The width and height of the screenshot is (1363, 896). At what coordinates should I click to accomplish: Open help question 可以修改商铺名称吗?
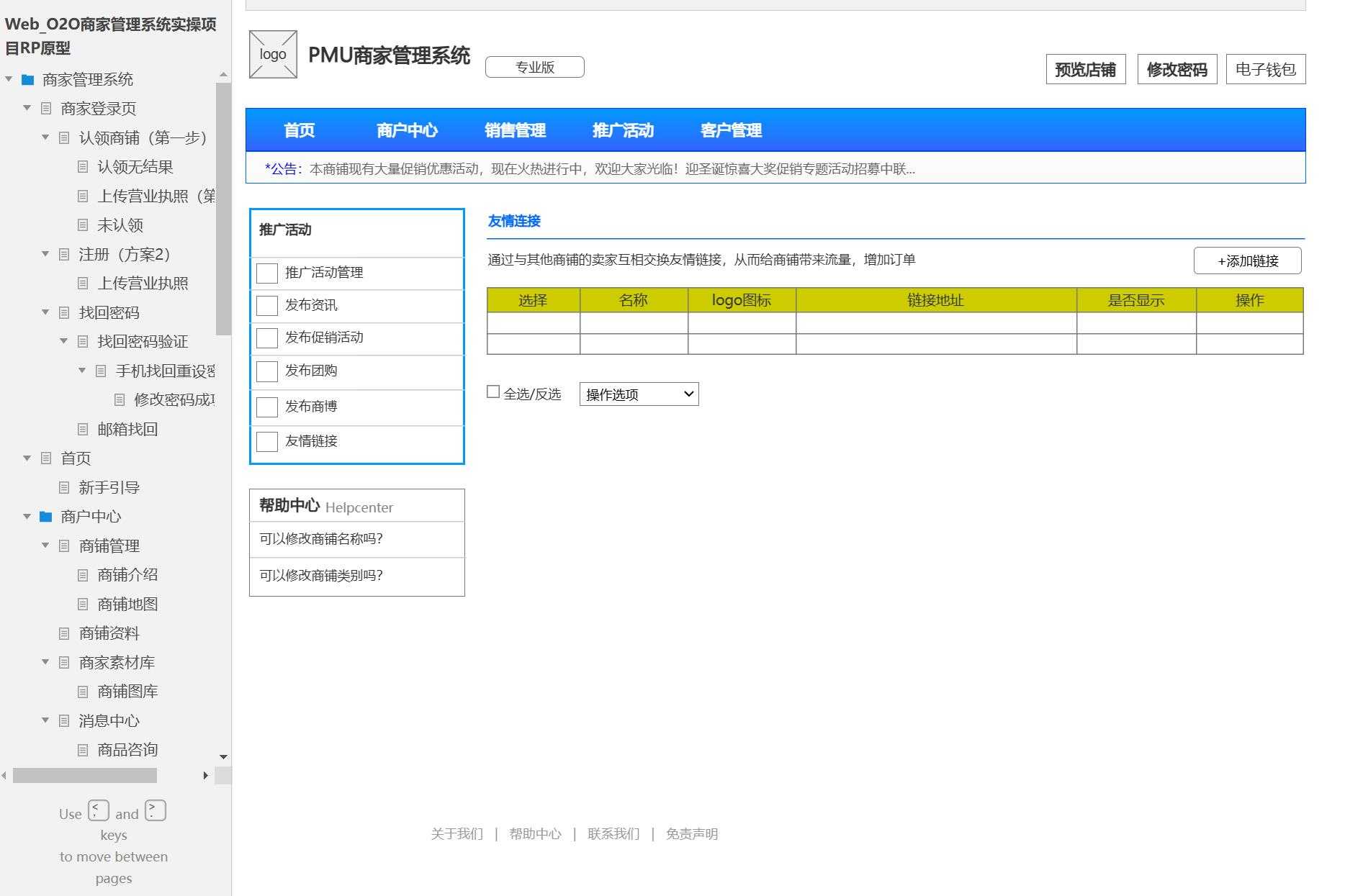pos(321,539)
